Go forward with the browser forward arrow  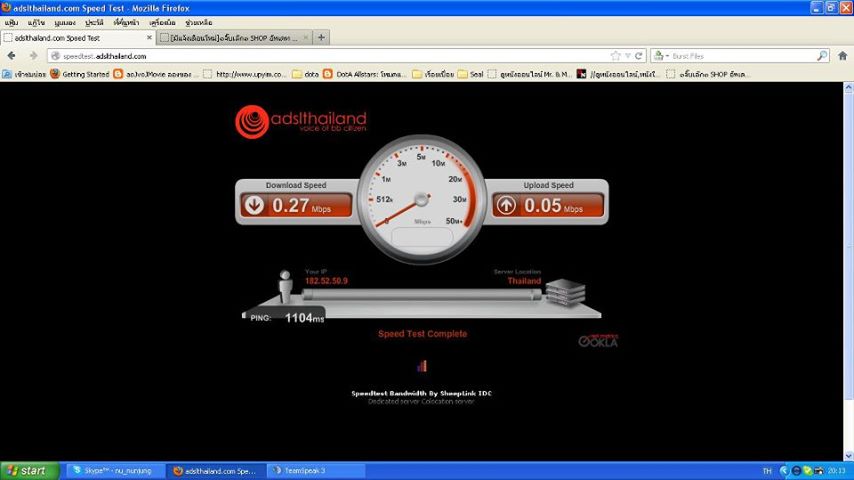click(33, 56)
